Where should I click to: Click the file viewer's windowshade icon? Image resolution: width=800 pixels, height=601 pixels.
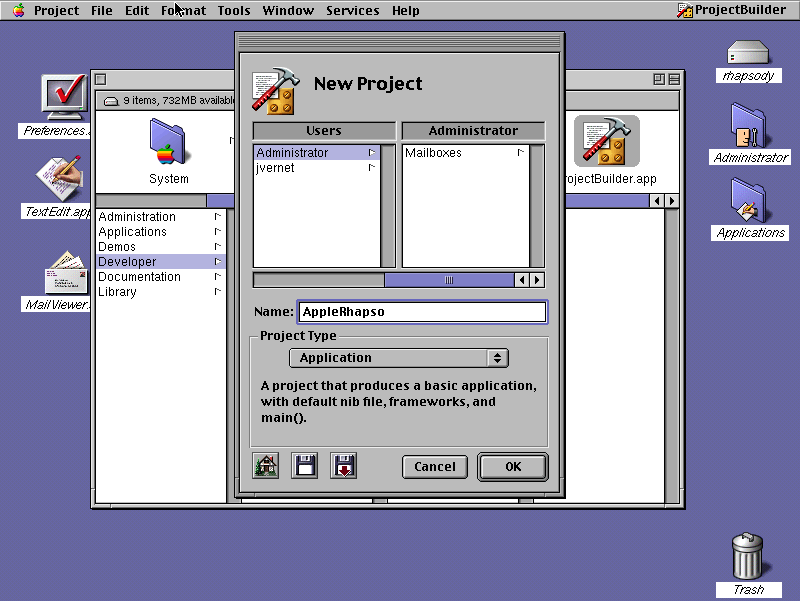point(674,79)
